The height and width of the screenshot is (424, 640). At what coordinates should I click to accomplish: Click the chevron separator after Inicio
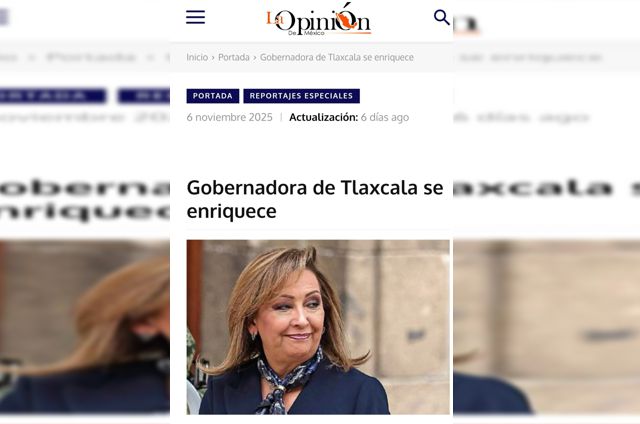(x=213, y=58)
